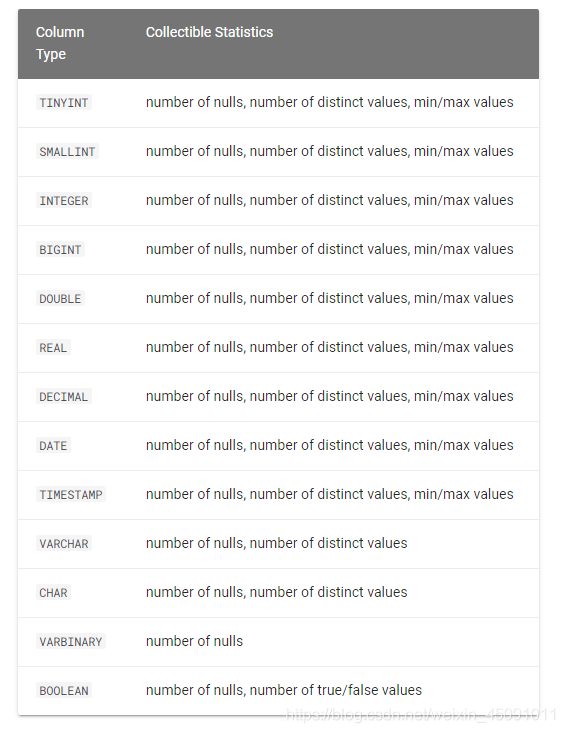Screen dimensions: 565x733
Task: Select the SMALLINT code label
Action: 67,151
